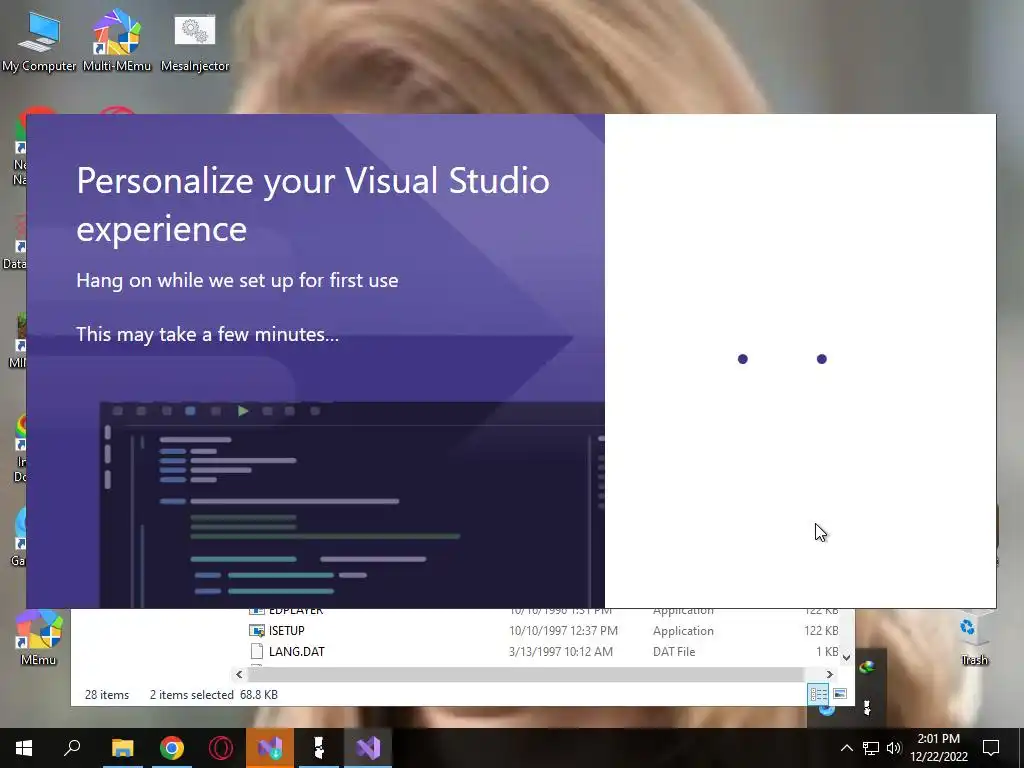The image size is (1024, 768).
Task: Click the Explorer horizontal scrollbar thumb
Action: point(526,675)
